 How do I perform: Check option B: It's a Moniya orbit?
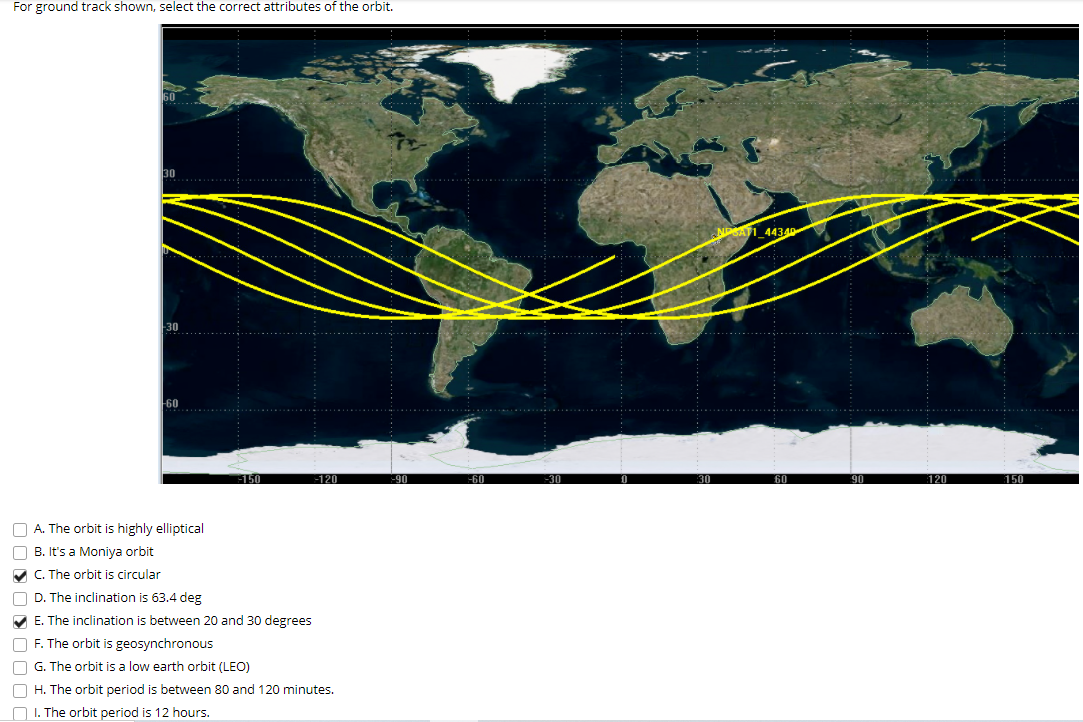[x=20, y=552]
